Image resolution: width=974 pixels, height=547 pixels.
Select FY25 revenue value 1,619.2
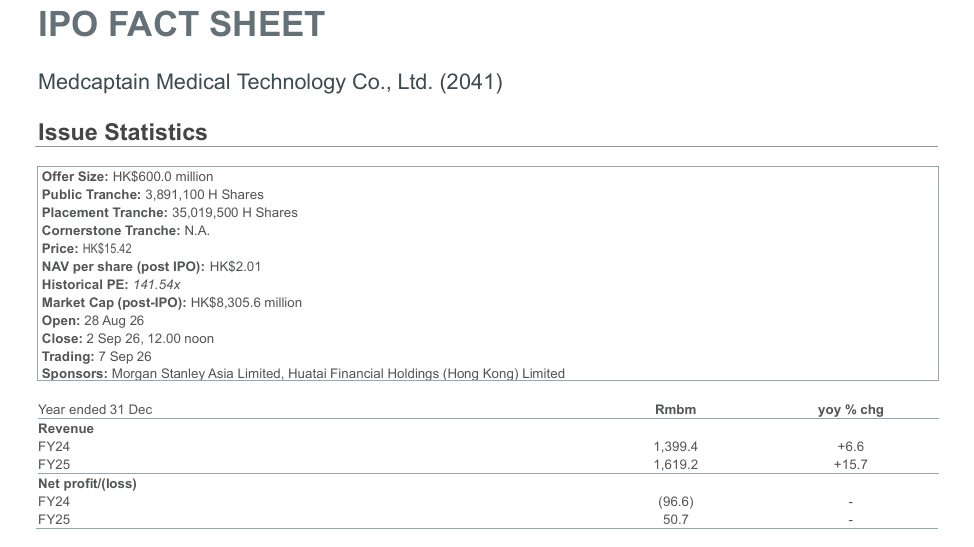click(x=675, y=465)
